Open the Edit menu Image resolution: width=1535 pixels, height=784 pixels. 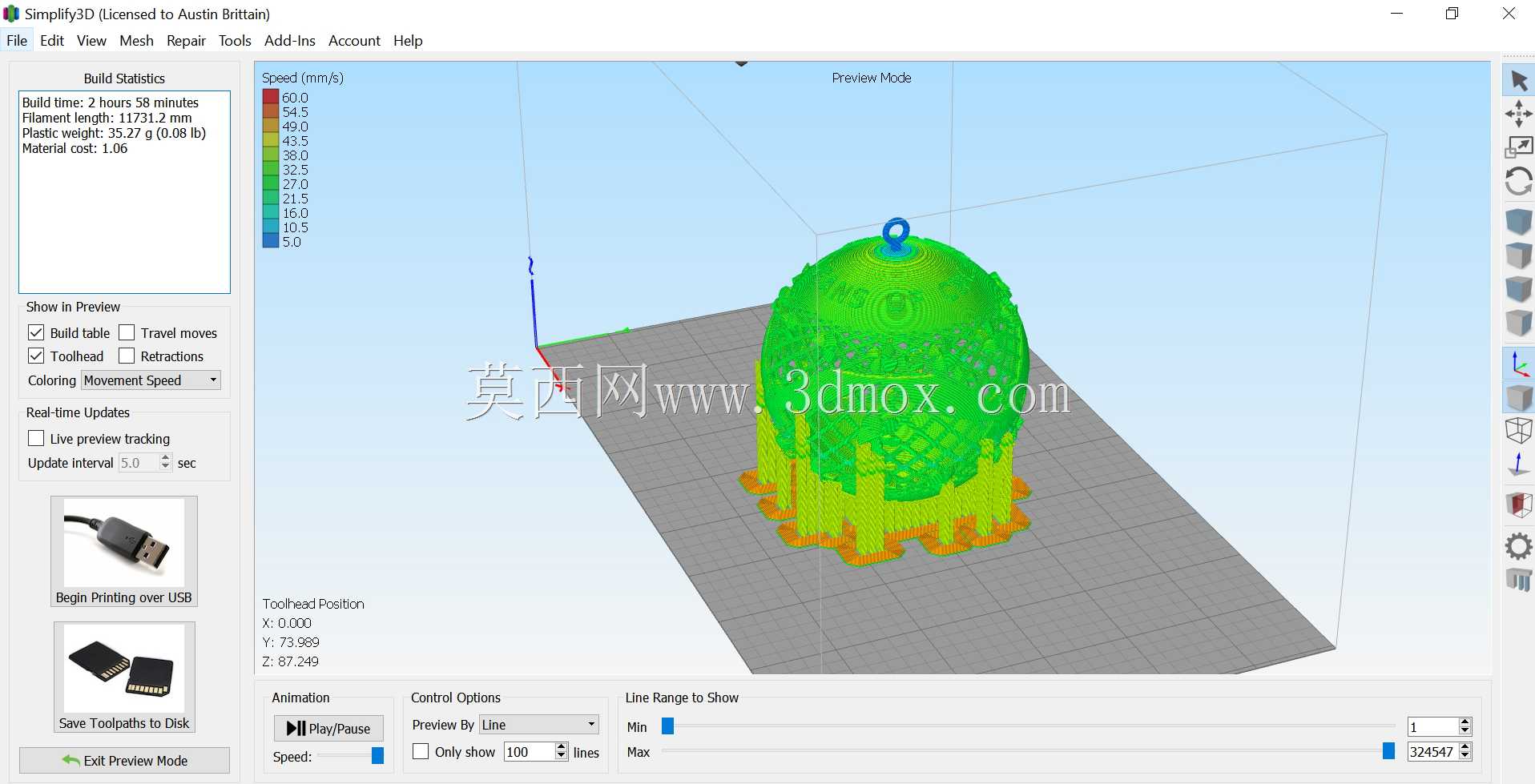[x=52, y=41]
